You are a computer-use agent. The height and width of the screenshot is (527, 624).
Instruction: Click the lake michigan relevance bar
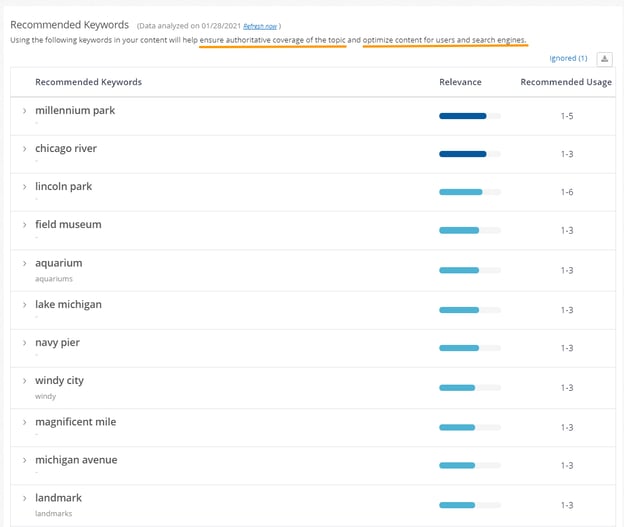[470, 310]
